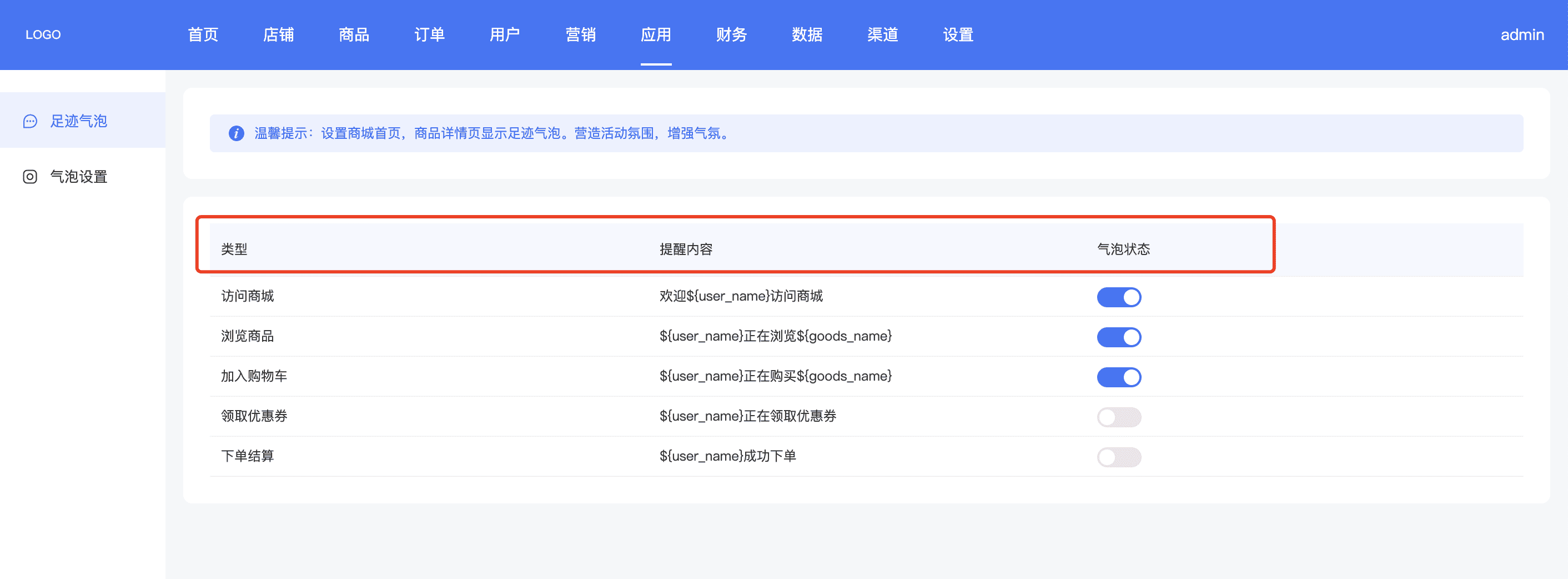Enable the 领取优惠券 bubble toggle
1568x579 pixels.
pyautogui.click(x=1119, y=417)
